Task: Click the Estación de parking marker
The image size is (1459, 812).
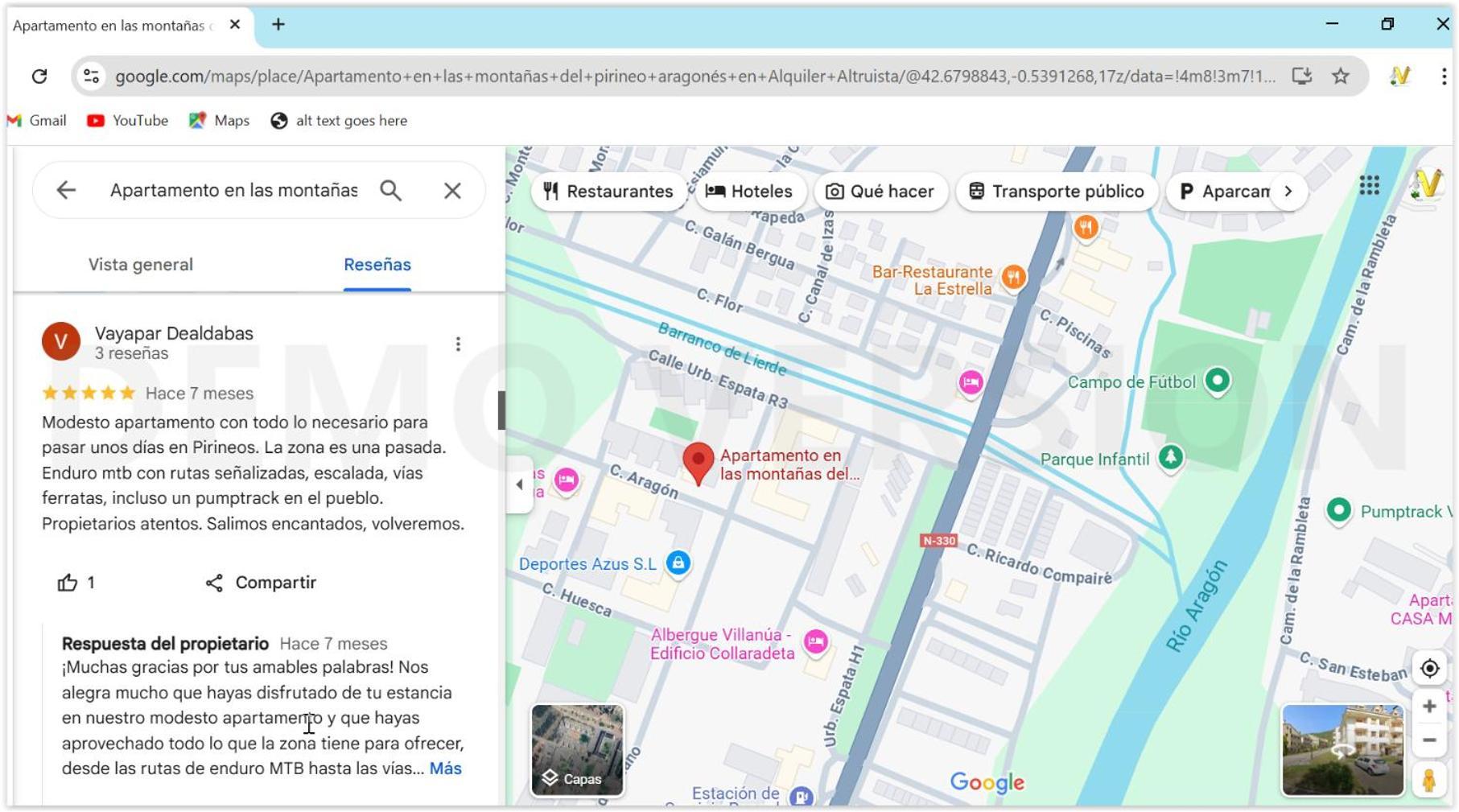Action: click(801, 796)
